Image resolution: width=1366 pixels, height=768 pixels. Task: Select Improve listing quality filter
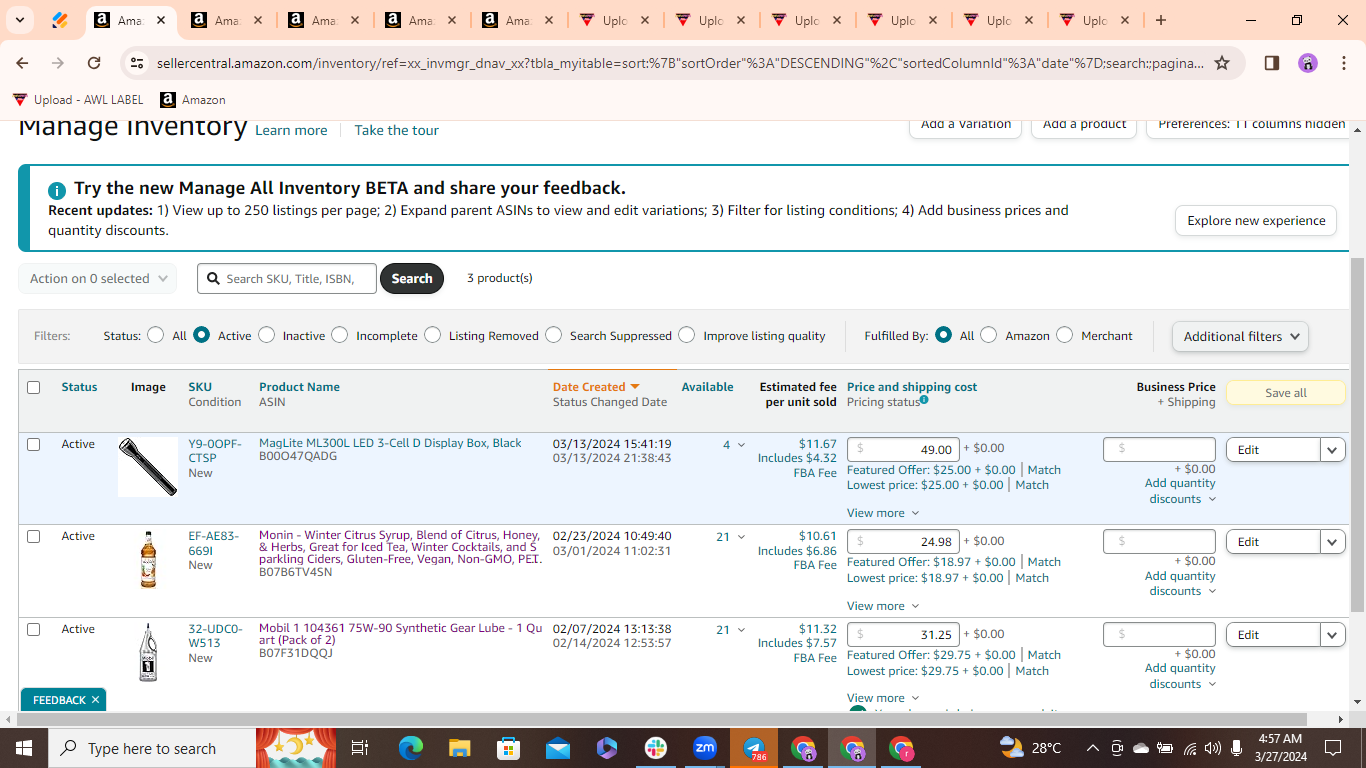point(687,335)
